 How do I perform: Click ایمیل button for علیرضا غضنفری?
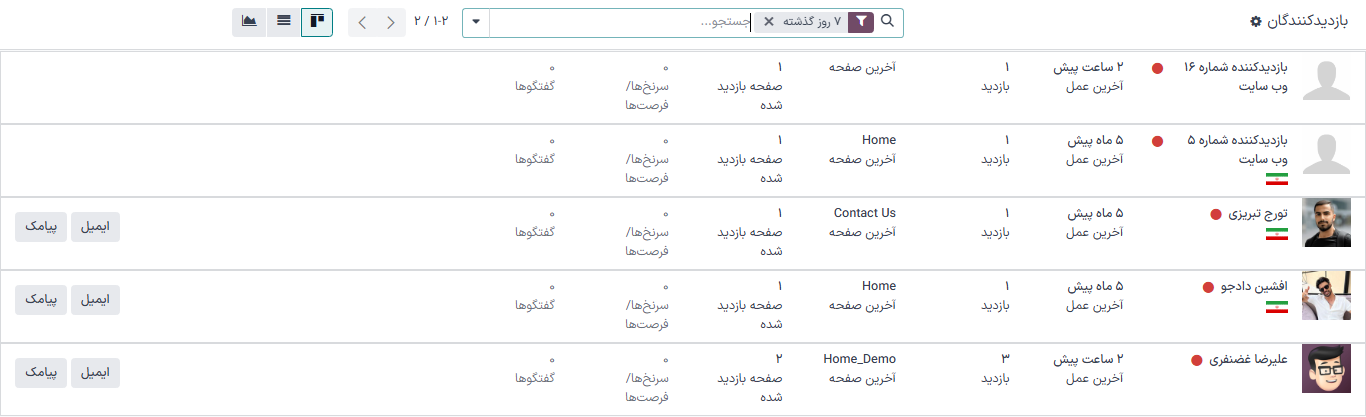point(95,374)
